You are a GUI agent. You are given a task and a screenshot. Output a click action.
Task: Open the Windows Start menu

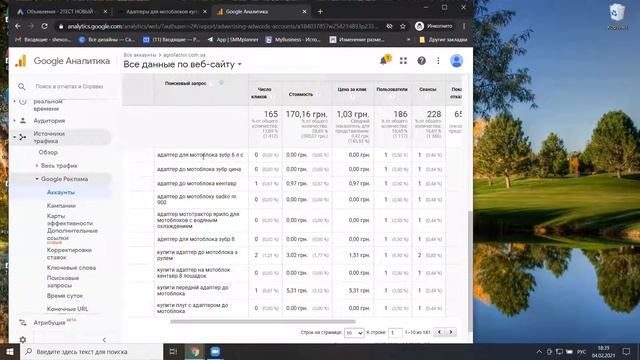pyautogui.click(x=9, y=351)
